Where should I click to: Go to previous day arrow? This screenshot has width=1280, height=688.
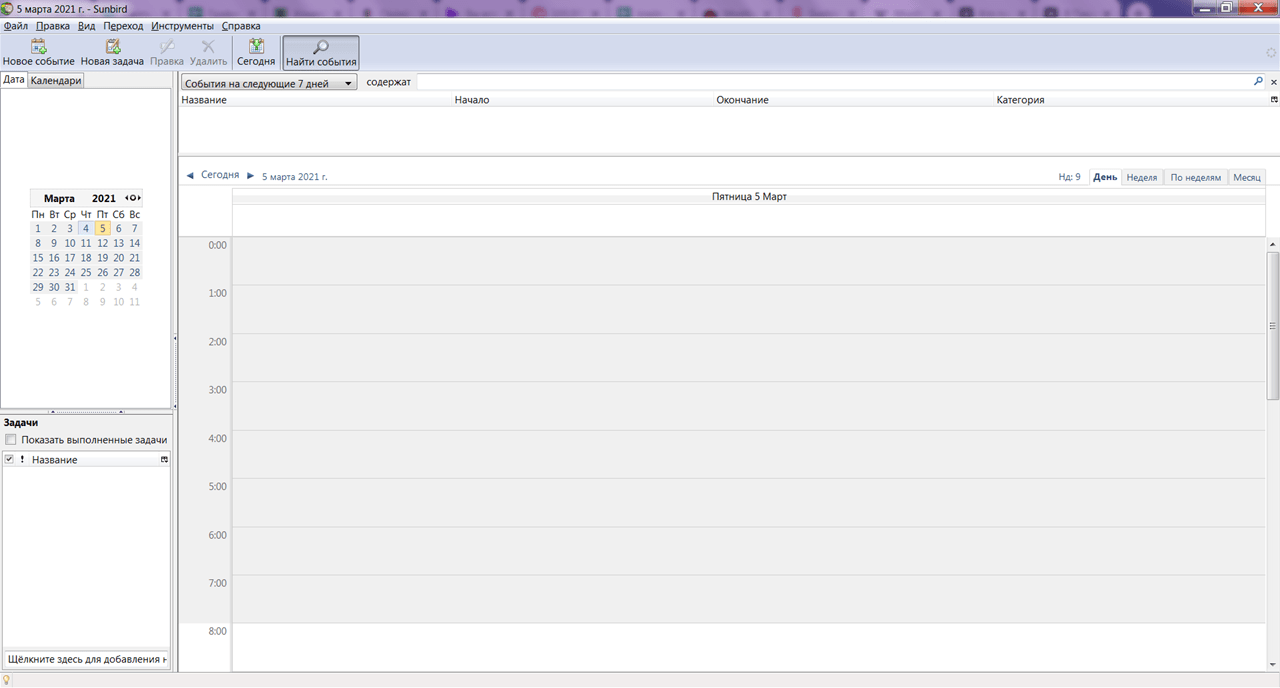click(x=190, y=175)
